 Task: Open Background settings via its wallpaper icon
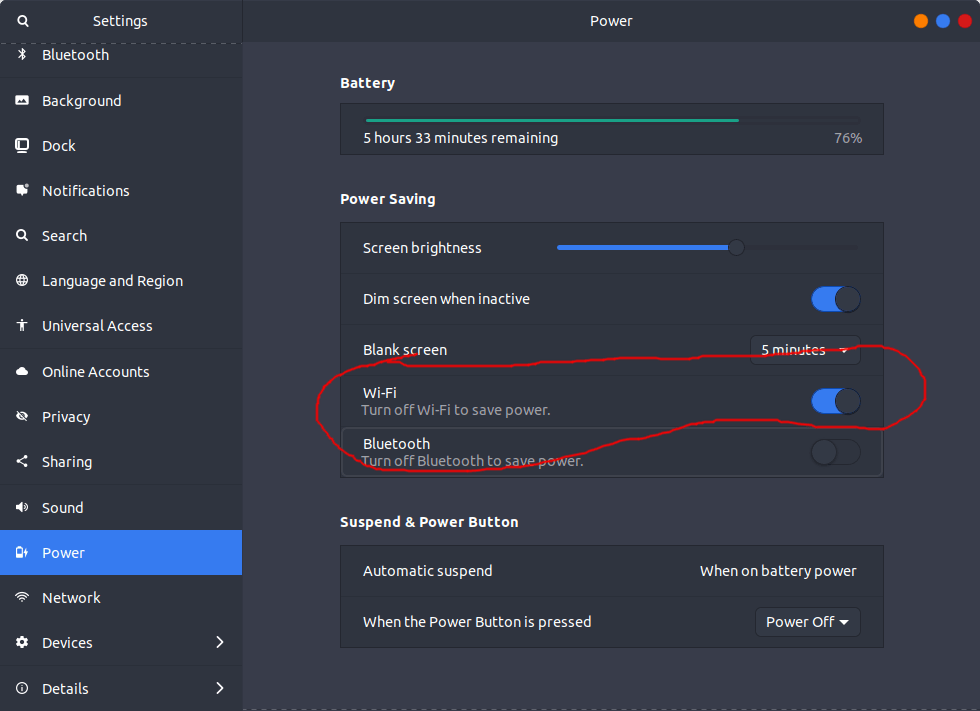(x=20, y=100)
